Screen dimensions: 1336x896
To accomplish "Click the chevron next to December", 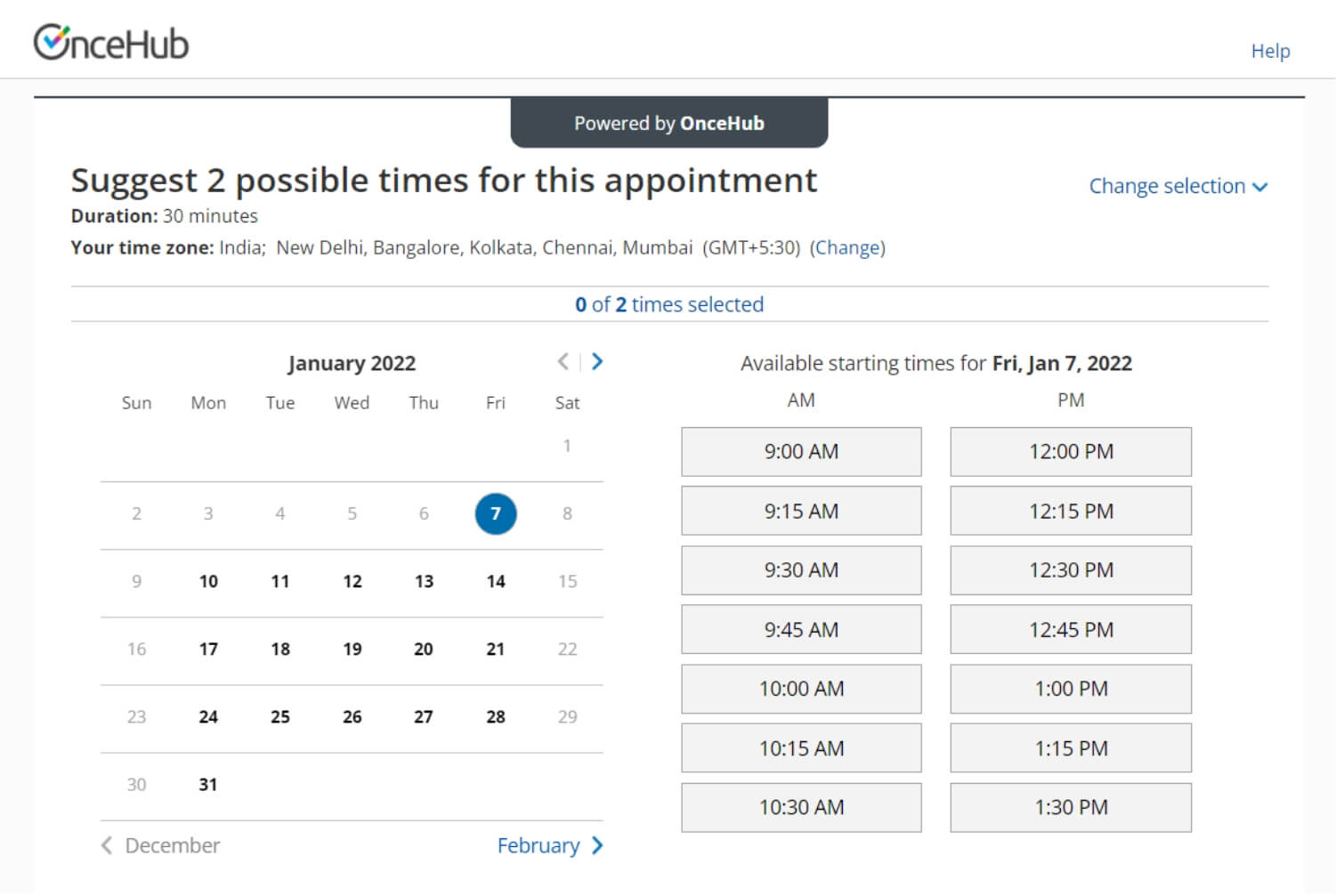I will click(106, 845).
